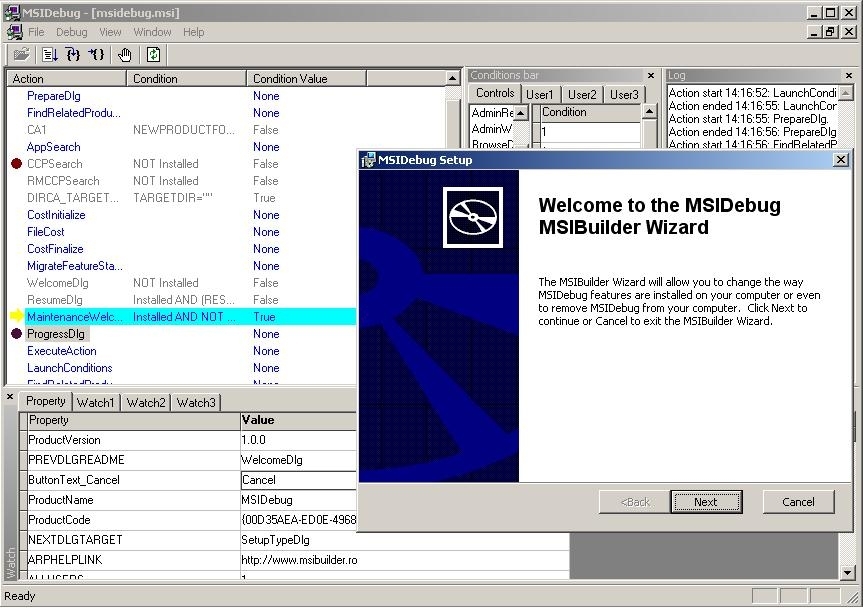Viewport: 863px width, 608px height.
Task: Switch to the User3 tab
Action: pos(624,95)
